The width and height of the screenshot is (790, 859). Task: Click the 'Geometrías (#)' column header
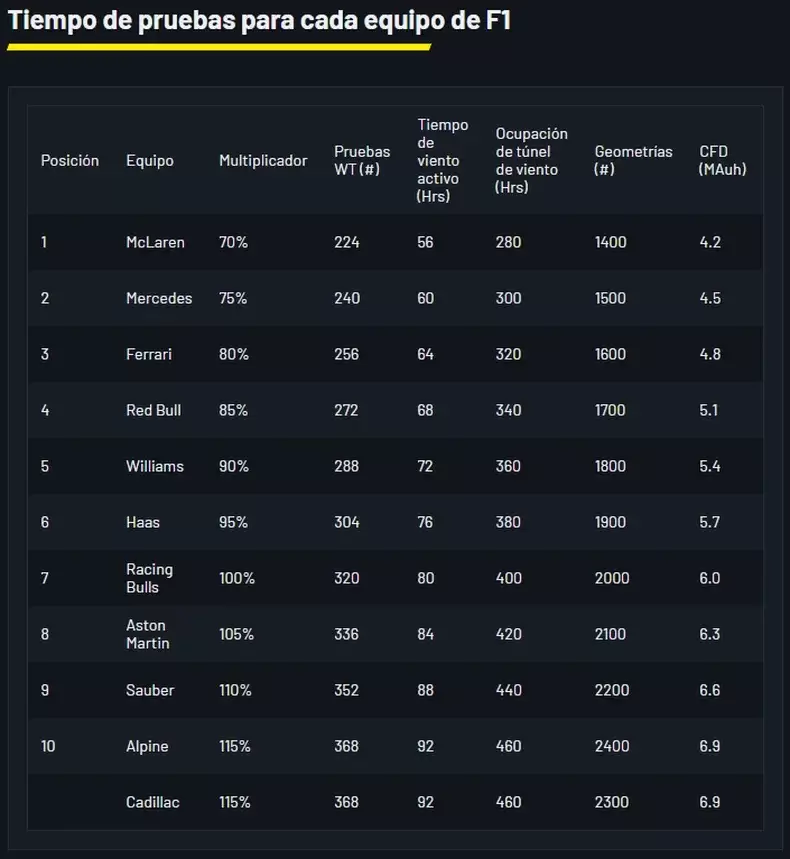click(x=633, y=160)
